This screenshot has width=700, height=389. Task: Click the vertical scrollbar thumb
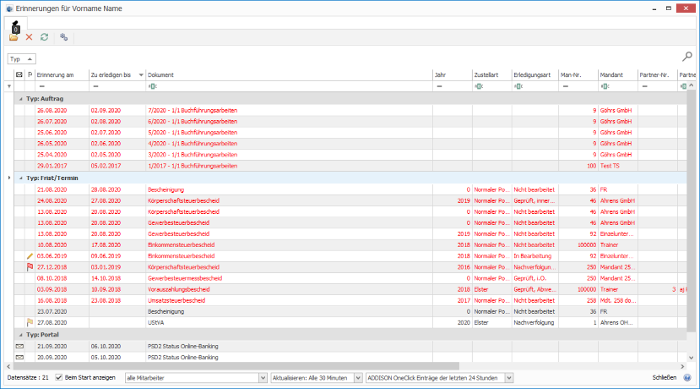click(x=691, y=210)
